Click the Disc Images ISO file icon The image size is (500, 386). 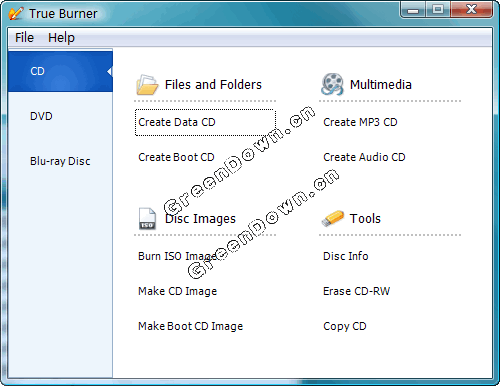pyautogui.click(x=147, y=219)
